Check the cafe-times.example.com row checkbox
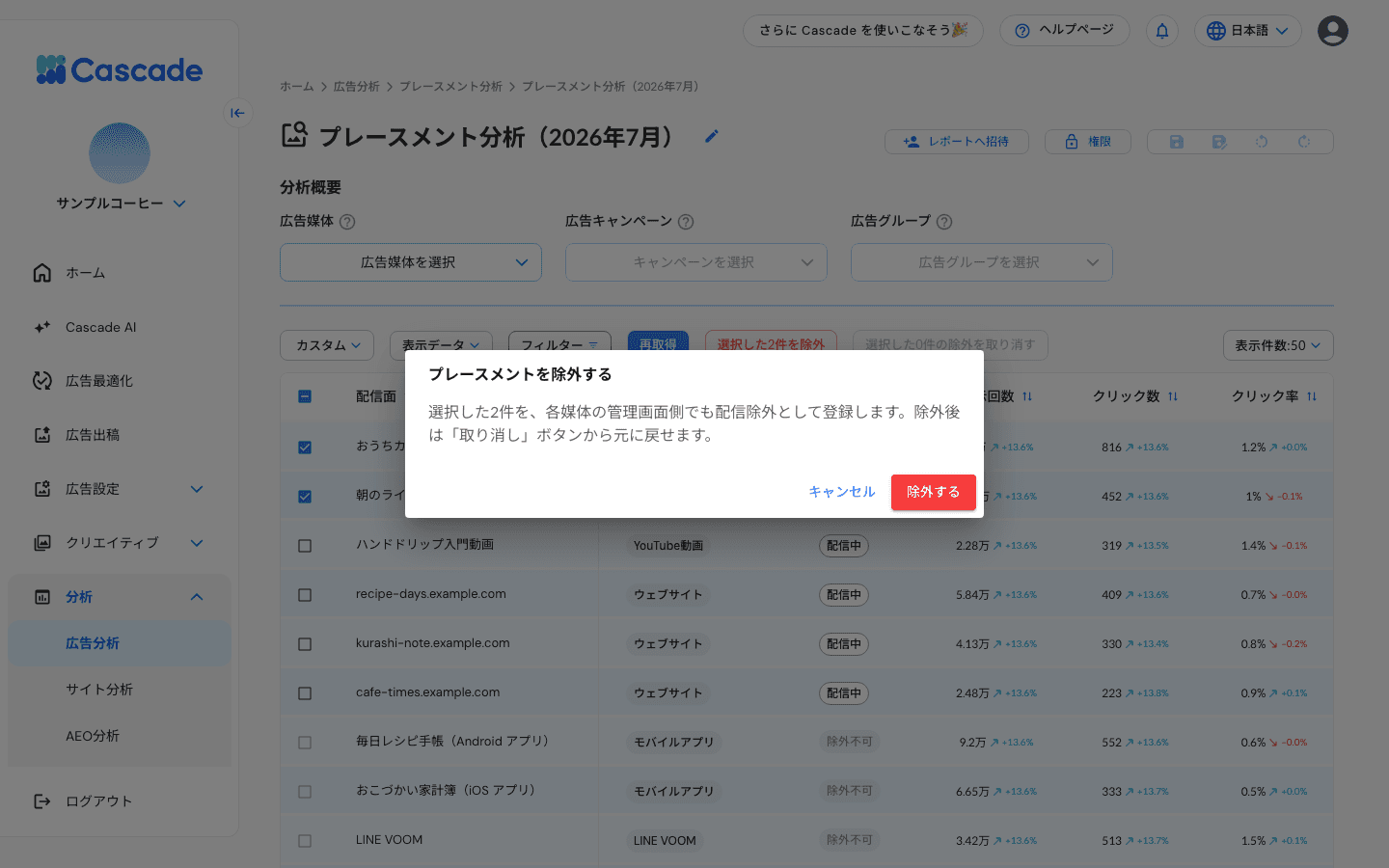Viewport: 1389px width, 868px height. 305,693
